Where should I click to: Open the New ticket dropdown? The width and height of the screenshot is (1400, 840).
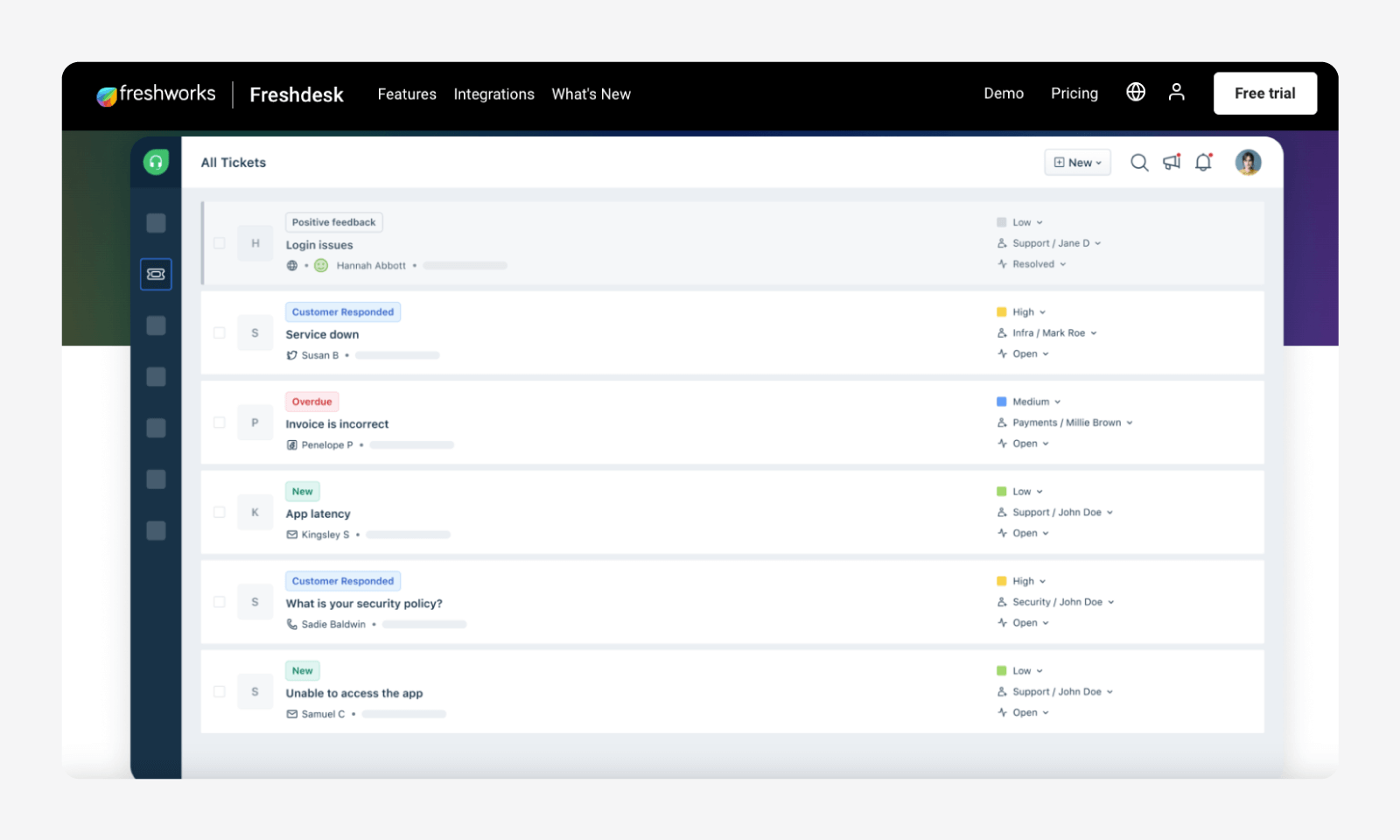(1077, 163)
